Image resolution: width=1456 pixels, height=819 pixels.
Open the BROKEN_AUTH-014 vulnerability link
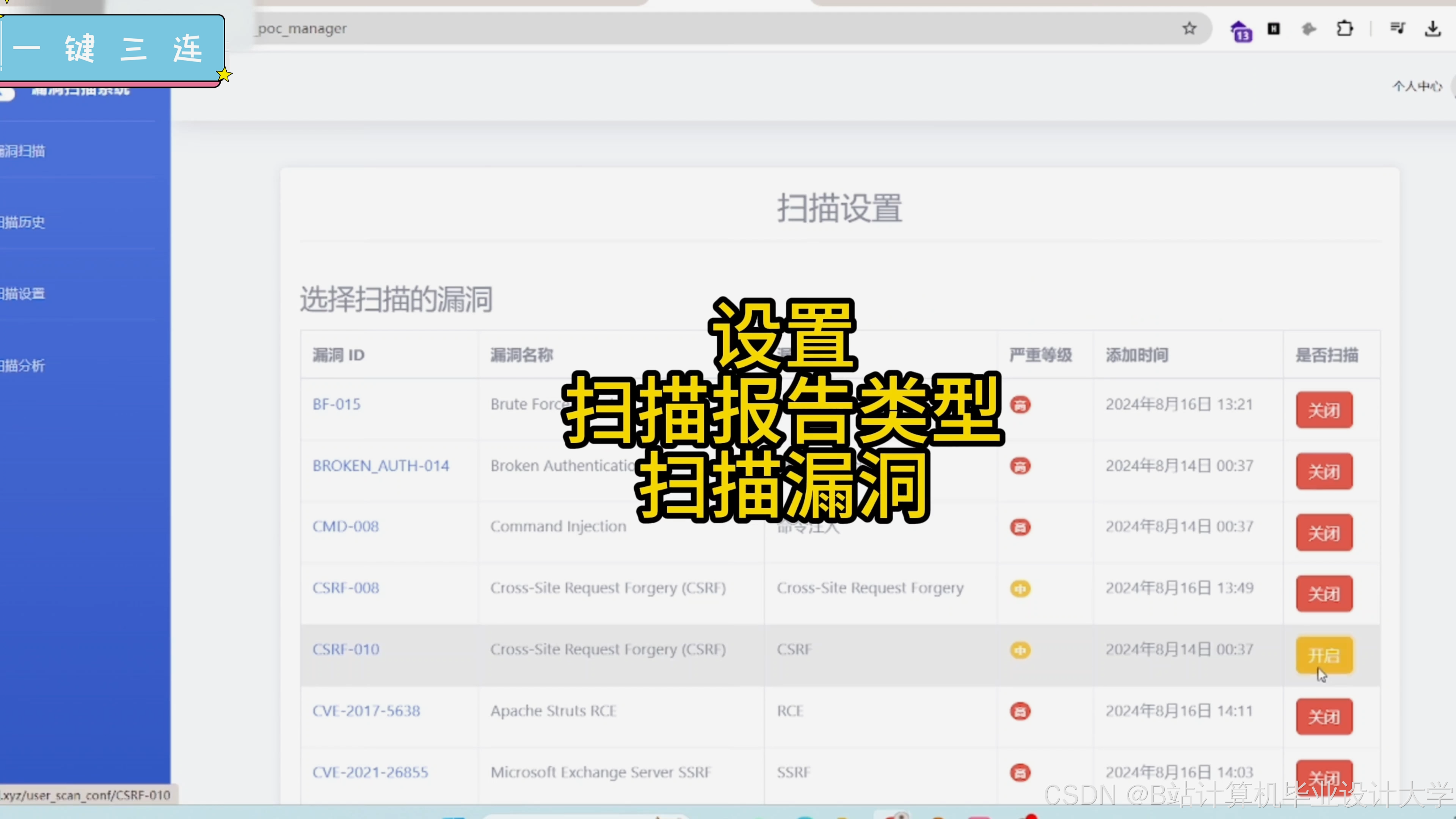pyautogui.click(x=380, y=466)
